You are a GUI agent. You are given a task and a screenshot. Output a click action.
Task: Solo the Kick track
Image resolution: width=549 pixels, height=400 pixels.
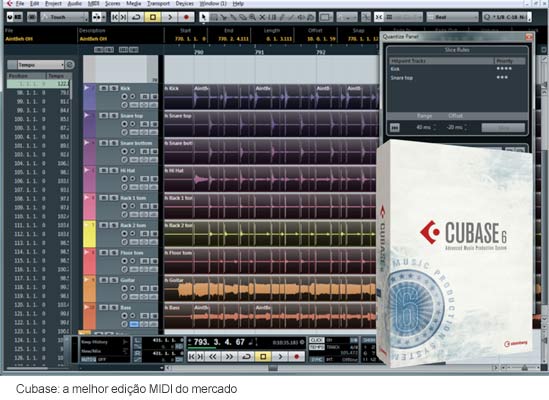114,88
